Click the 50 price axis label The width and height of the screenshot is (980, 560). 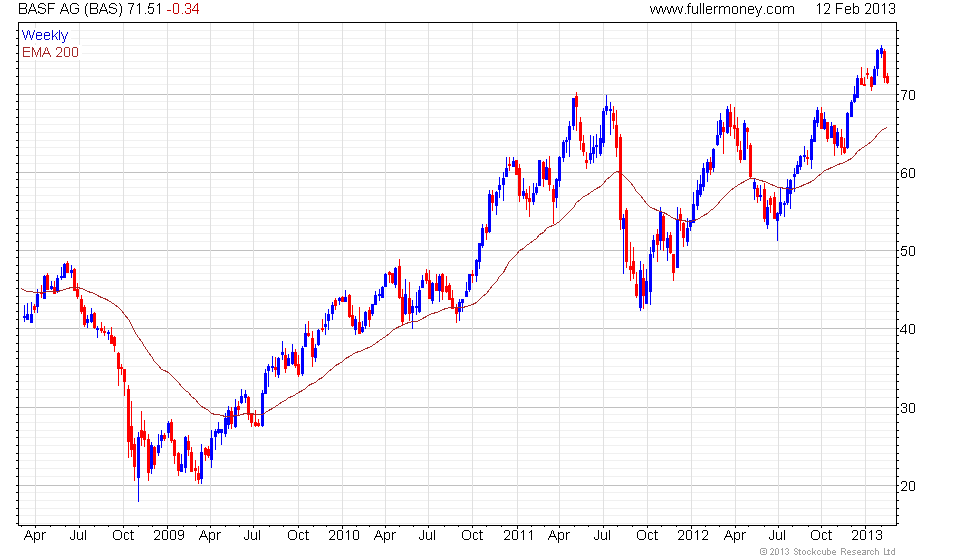click(x=908, y=251)
